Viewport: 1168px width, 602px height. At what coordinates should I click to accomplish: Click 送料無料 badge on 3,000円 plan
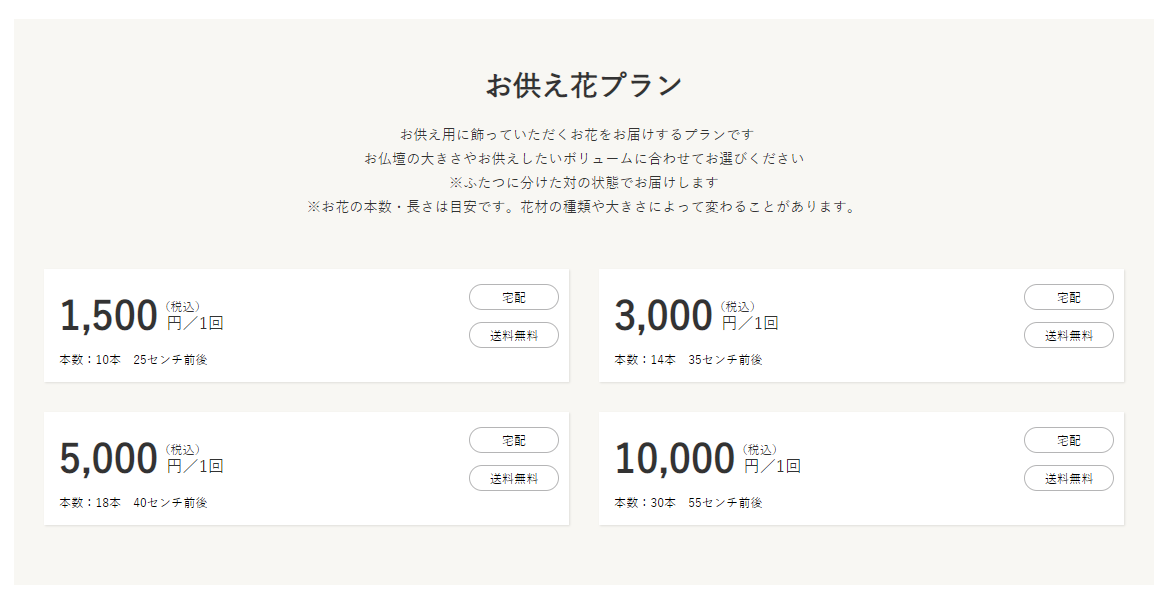(x=1069, y=335)
